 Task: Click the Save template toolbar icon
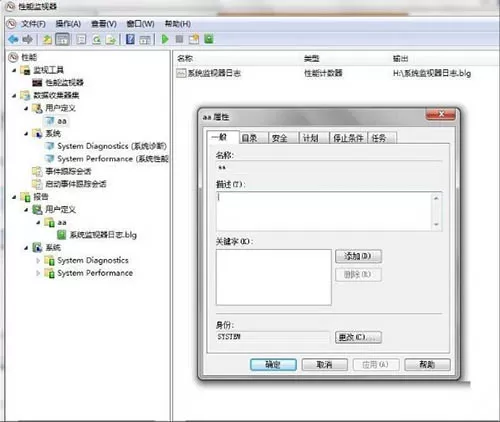pos(194,39)
